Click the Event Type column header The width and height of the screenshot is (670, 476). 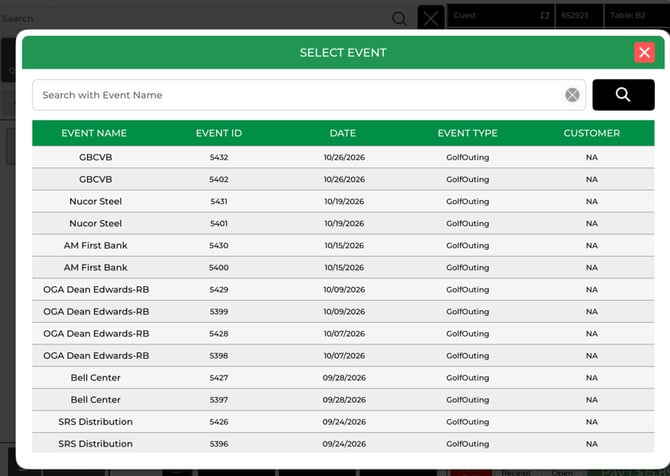click(x=467, y=133)
